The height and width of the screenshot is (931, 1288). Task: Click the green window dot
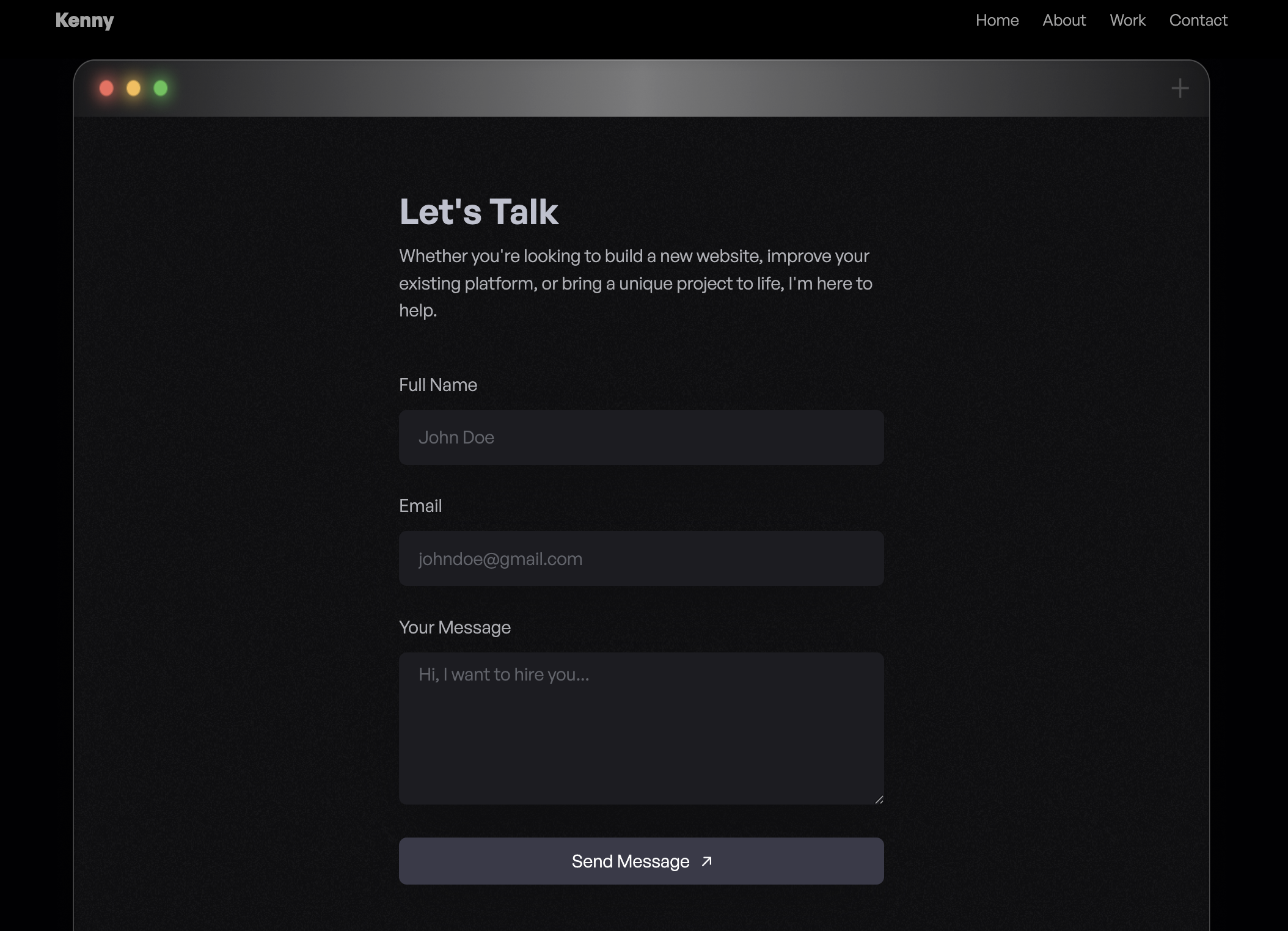[161, 89]
